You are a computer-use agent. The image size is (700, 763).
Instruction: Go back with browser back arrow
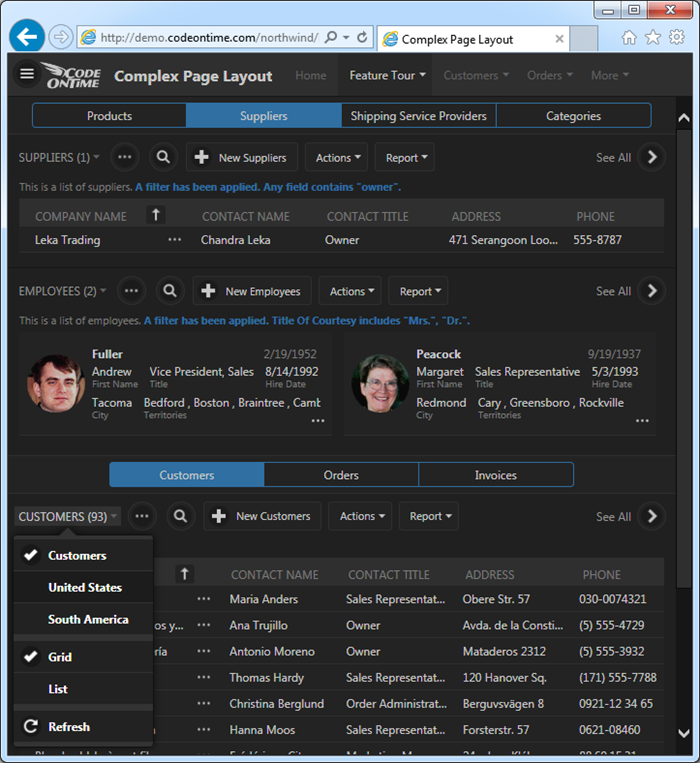tap(27, 36)
